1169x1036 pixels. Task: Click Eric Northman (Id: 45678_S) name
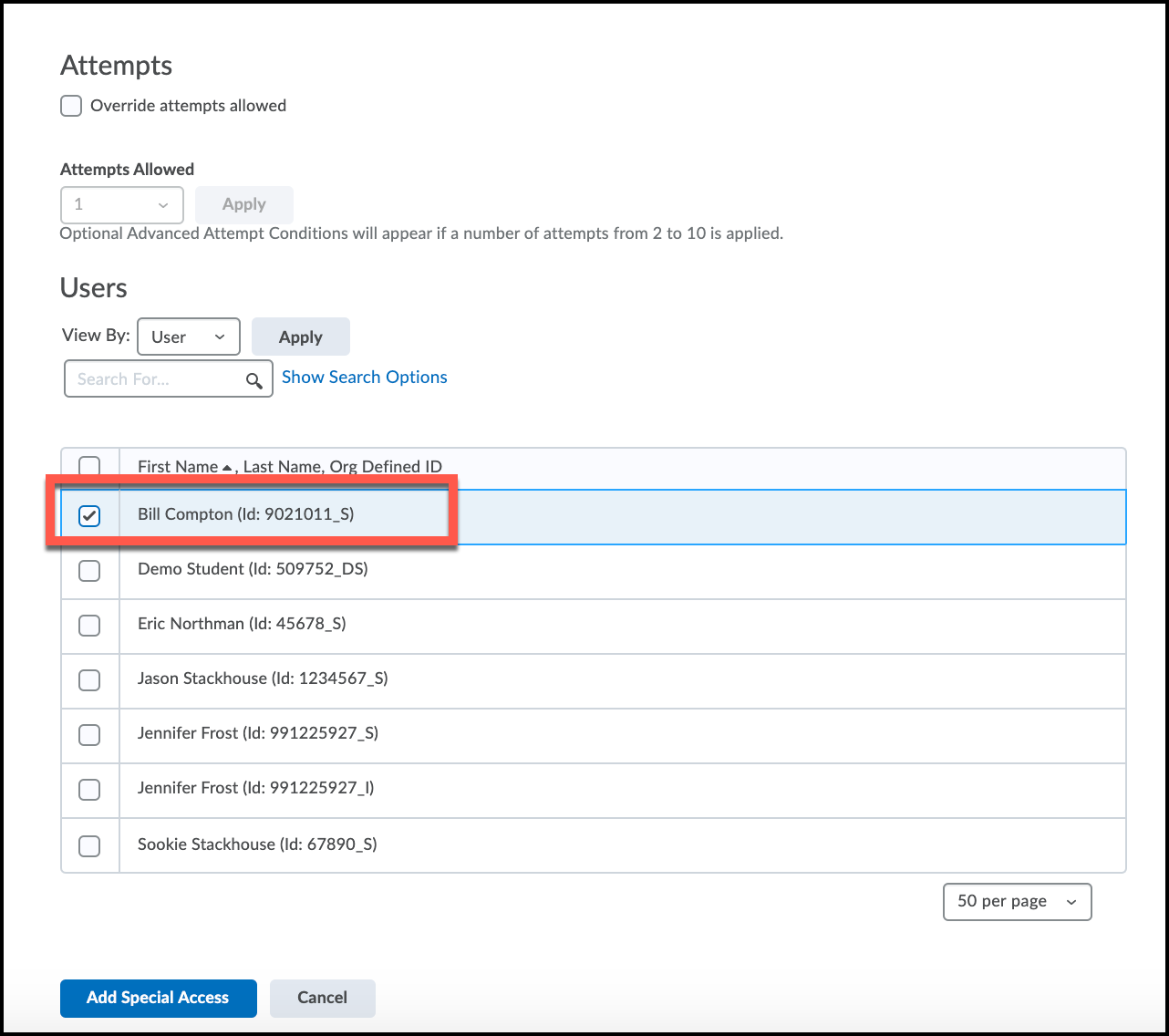click(x=242, y=624)
